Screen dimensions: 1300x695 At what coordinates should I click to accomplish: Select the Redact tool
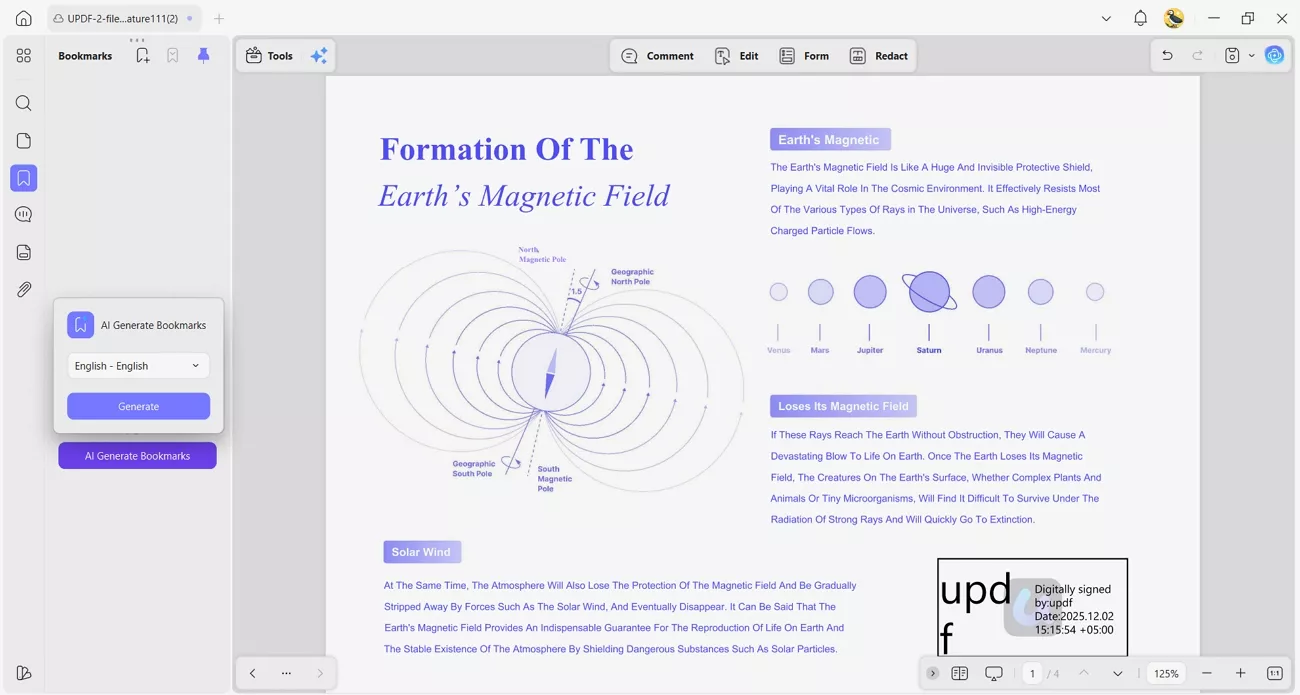pos(879,56)
